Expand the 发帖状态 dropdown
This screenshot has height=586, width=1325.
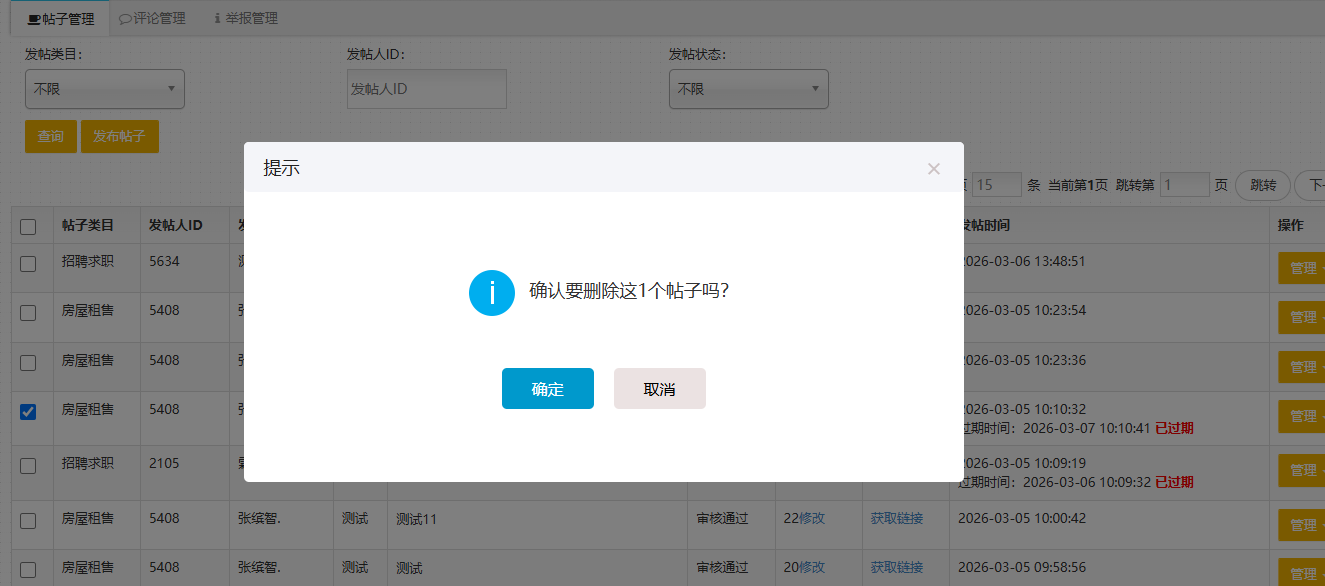tap(748, 89)
